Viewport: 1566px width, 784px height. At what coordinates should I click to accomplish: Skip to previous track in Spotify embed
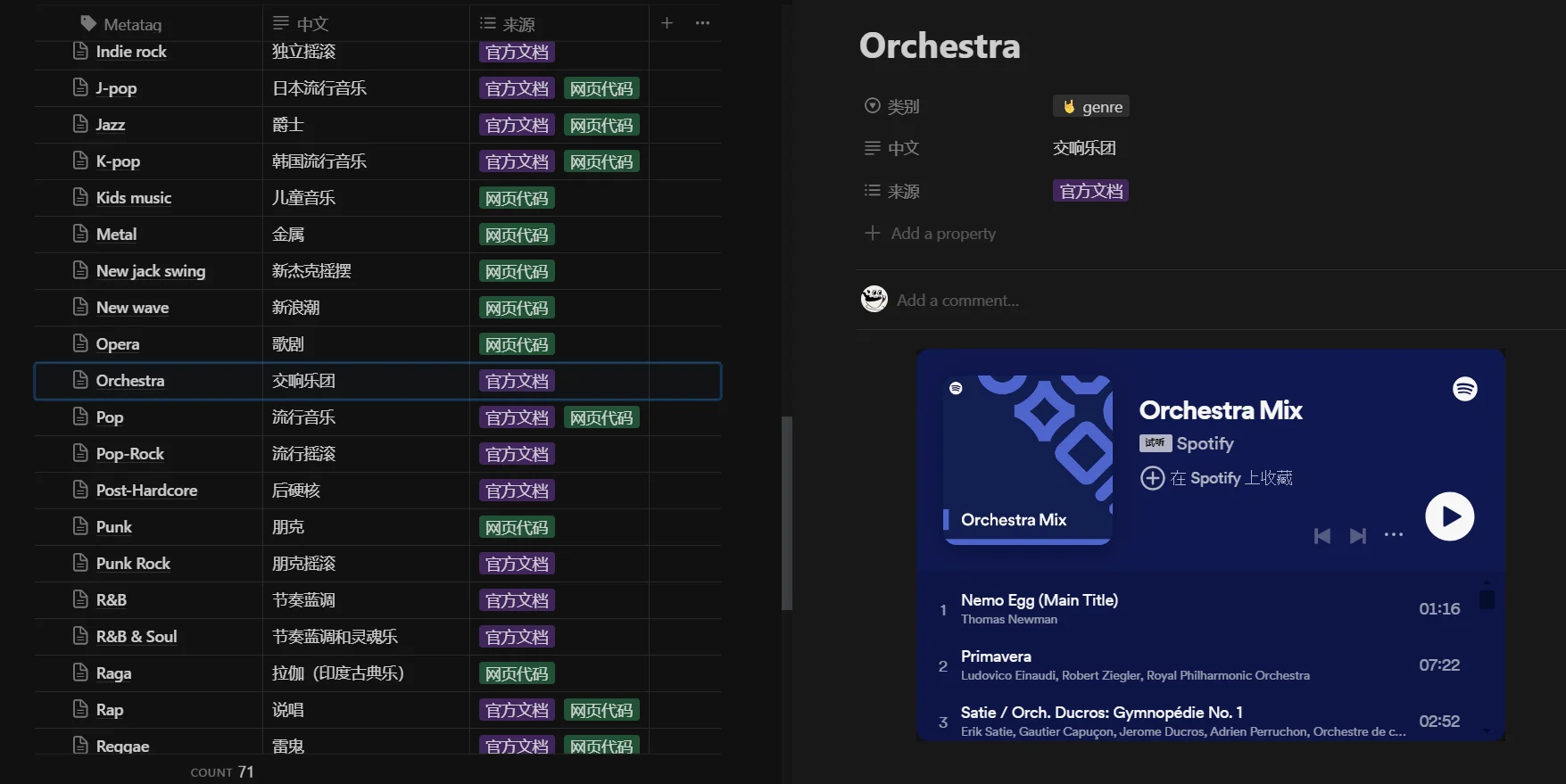[x=1322, y=535]
